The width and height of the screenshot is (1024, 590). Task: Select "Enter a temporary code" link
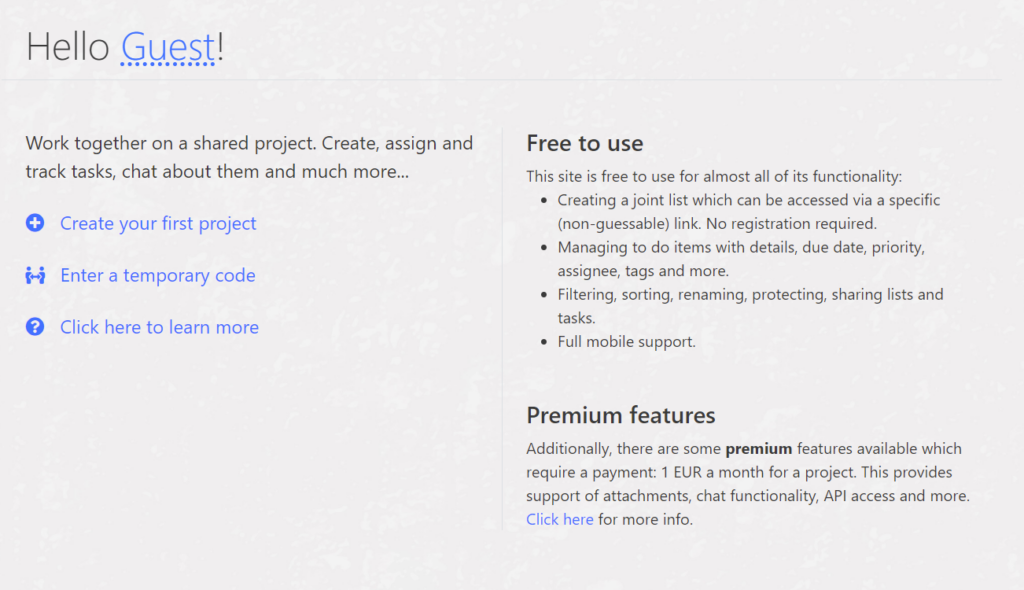(158, 275)
